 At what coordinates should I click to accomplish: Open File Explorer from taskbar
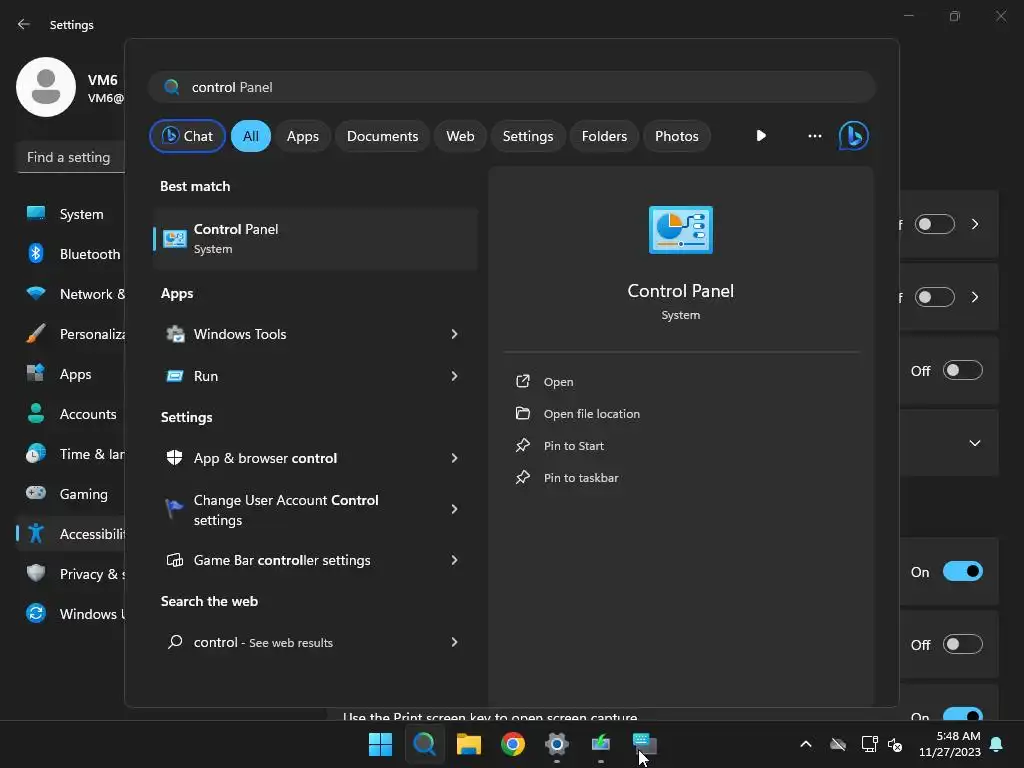coord(468,744)
